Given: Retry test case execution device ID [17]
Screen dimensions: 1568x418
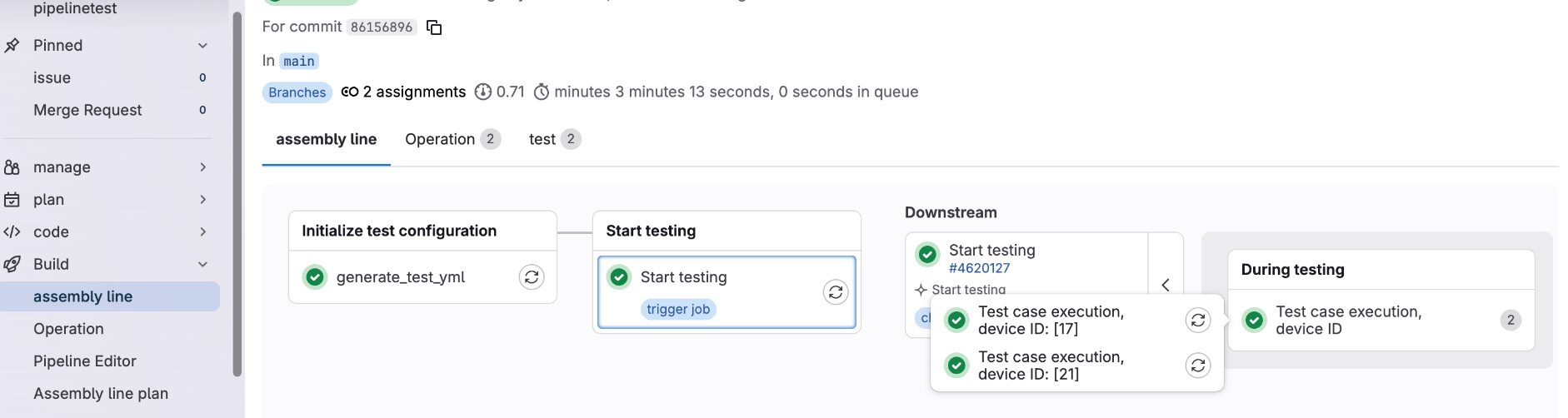Looking at the screenshot, I should pyautogui.click(x=1197, y=320).
